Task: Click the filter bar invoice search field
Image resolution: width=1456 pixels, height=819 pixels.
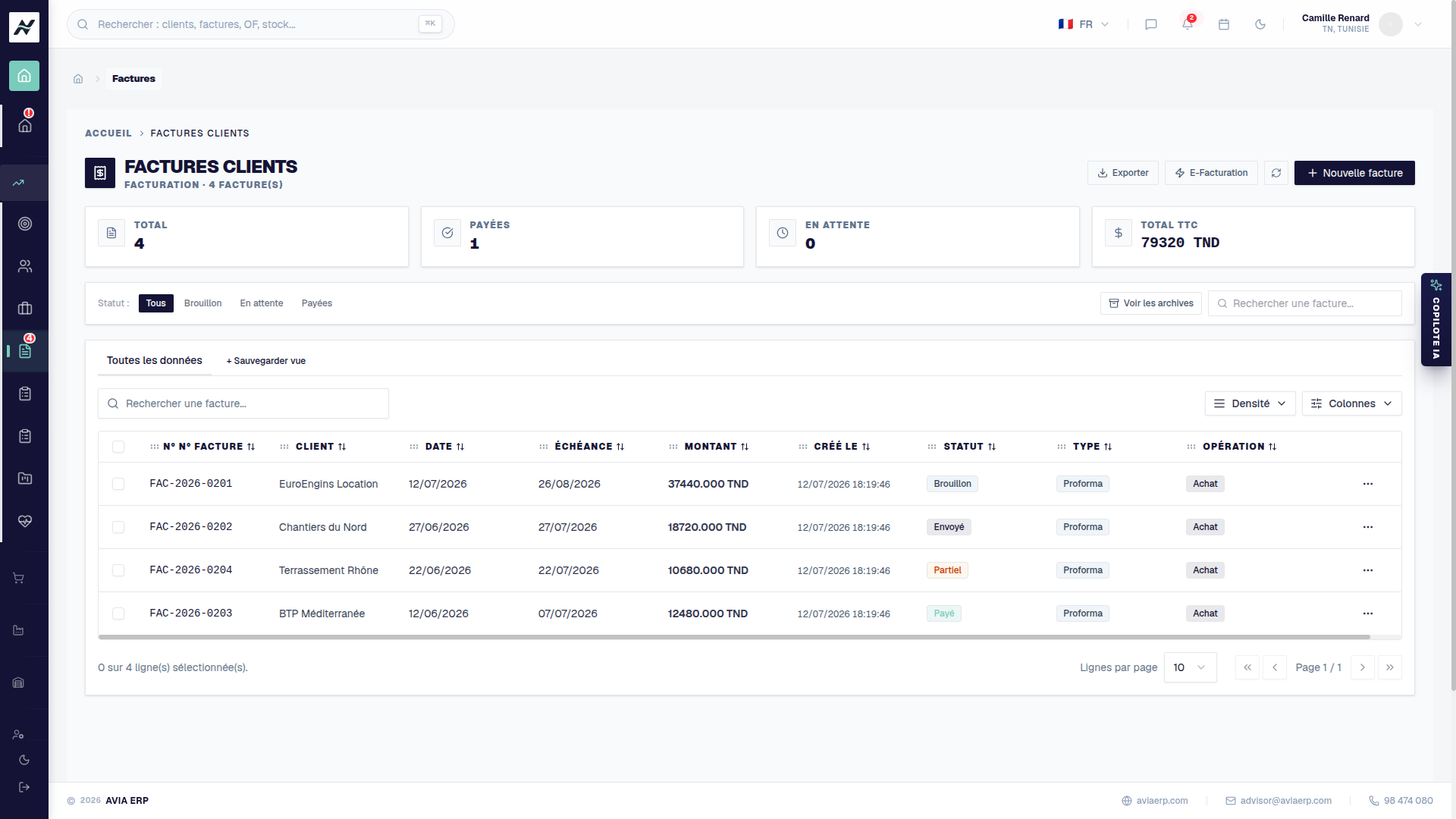Action: coord(1305,303)
